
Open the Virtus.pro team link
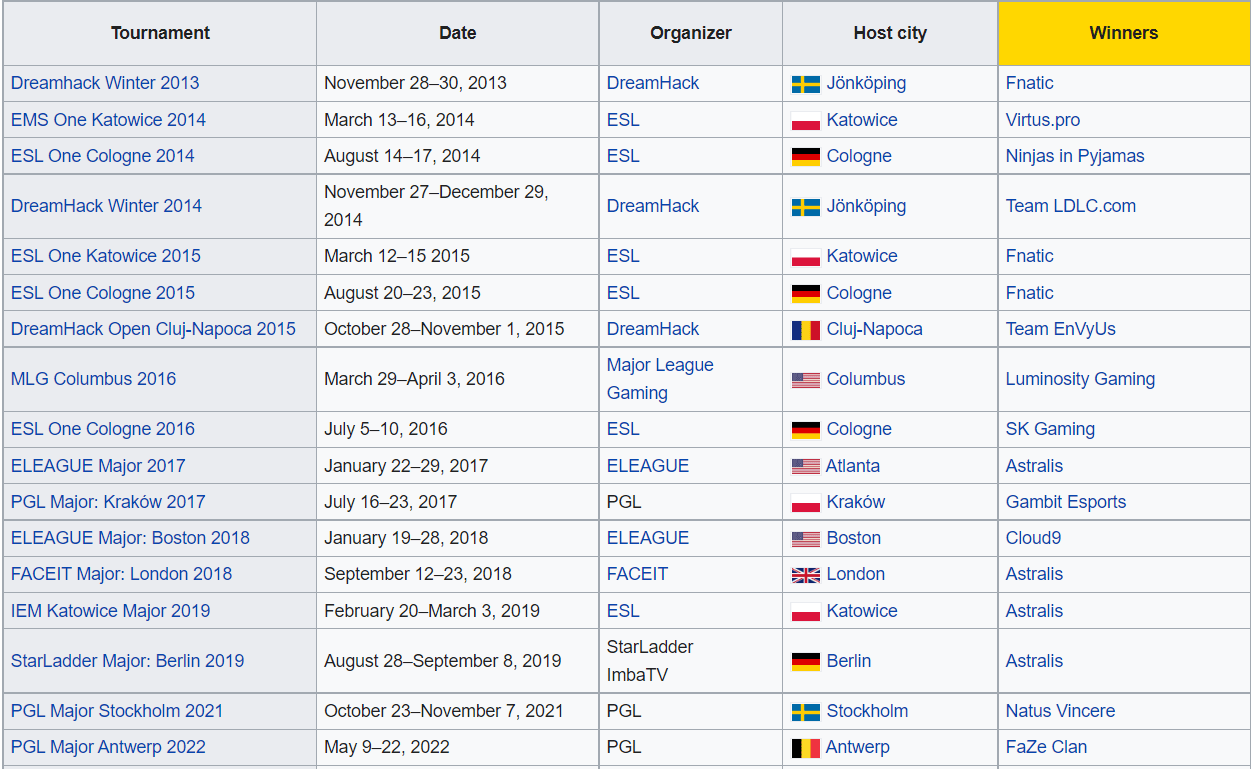point(1043,120)
